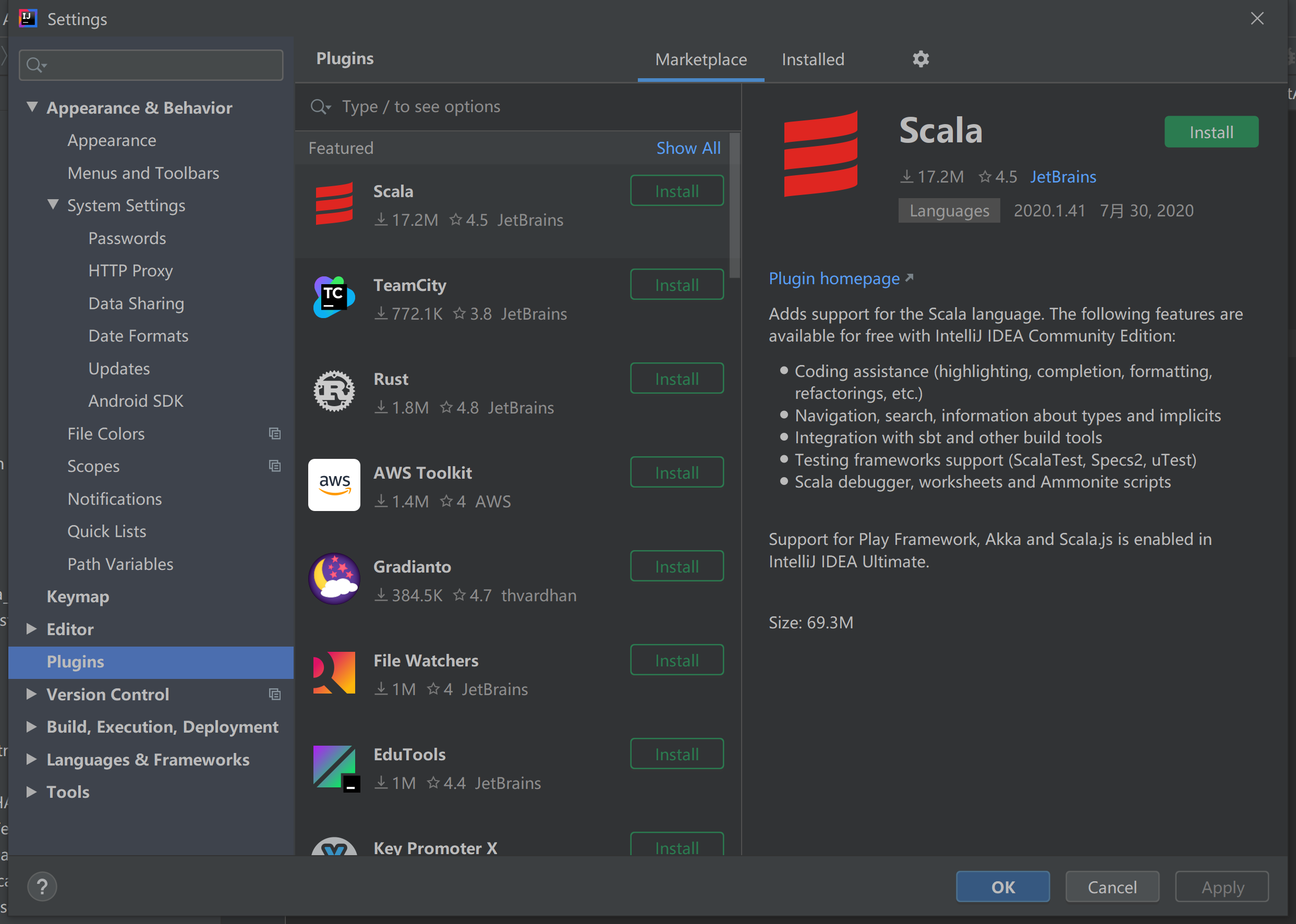Click the EduTools plugin icon
Image resolution: width=1296 pixels, height=924 pixels.
click(334, 767)
